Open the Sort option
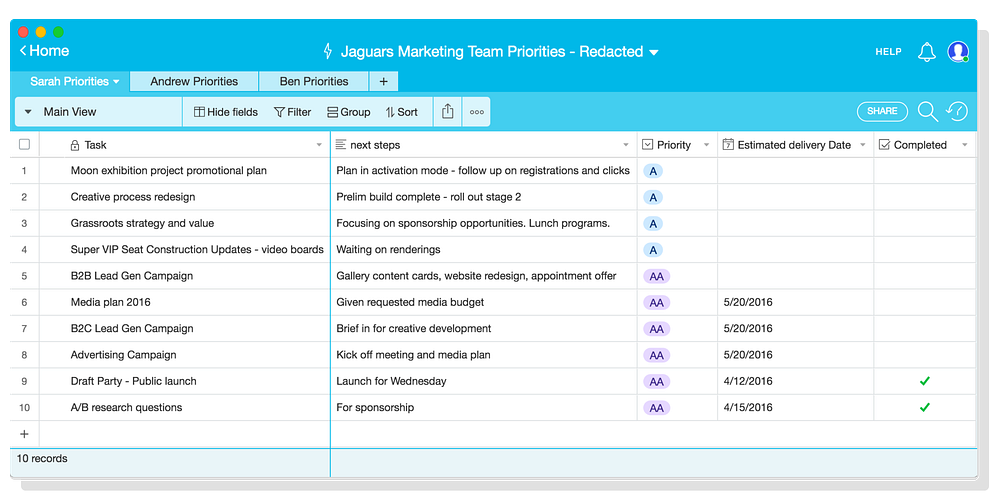1000x495 pixels. (402, 112)
